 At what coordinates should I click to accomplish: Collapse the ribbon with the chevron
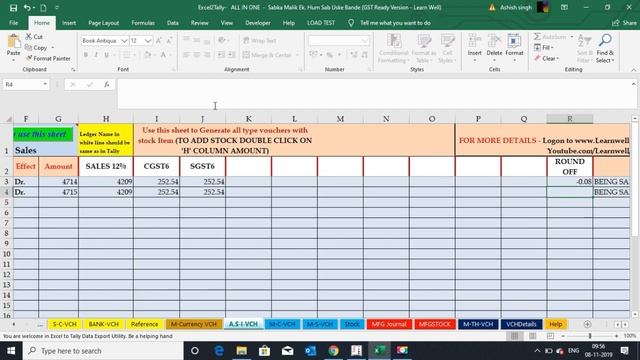point(633,70)
